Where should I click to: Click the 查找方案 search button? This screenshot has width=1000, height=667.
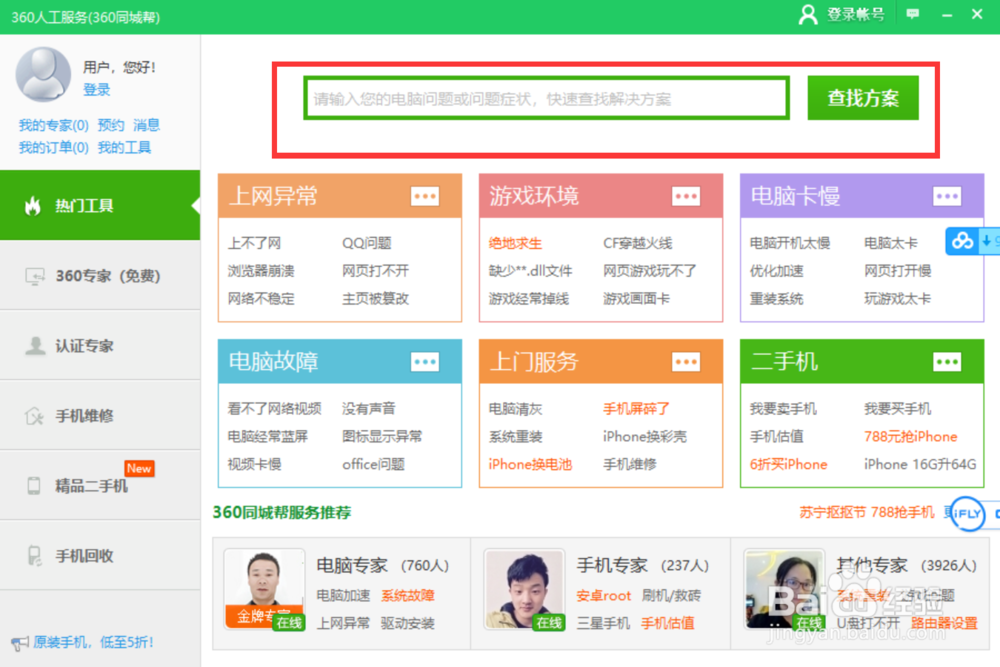click(863, 98)
